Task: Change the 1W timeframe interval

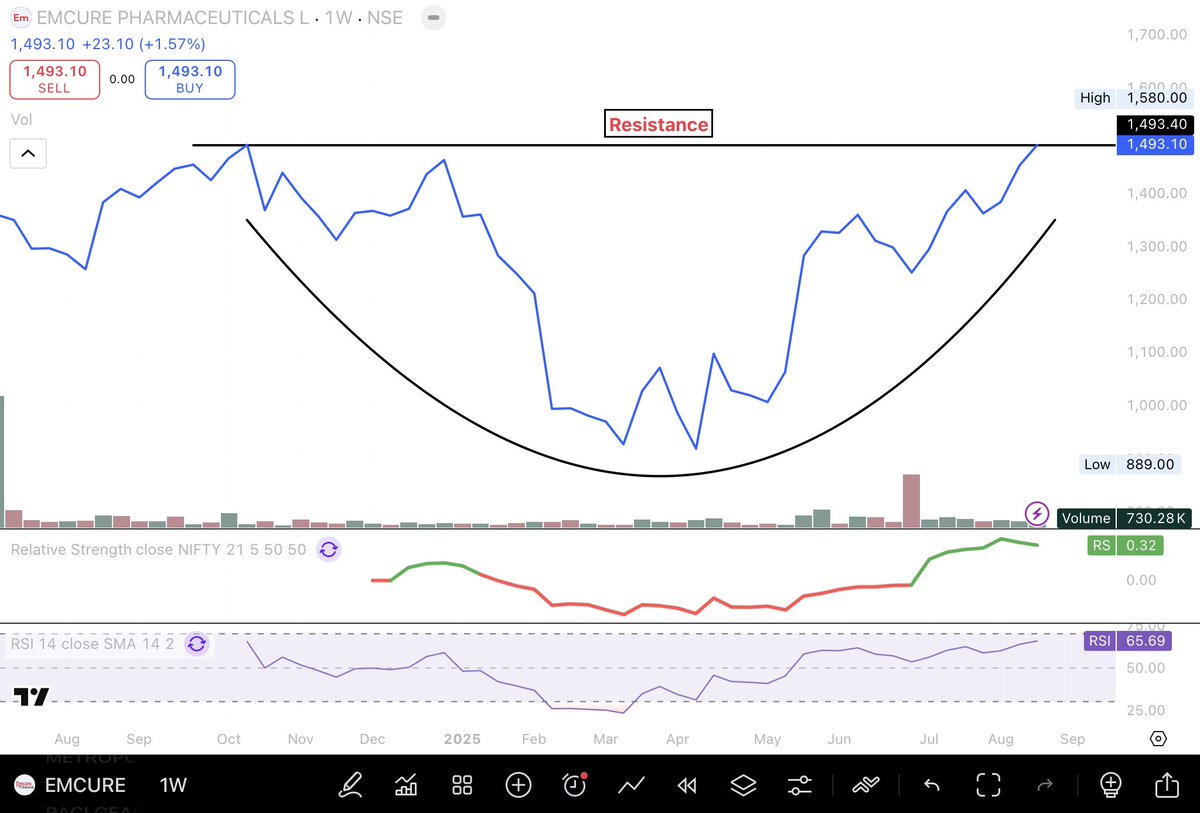Action: [174, 785]
